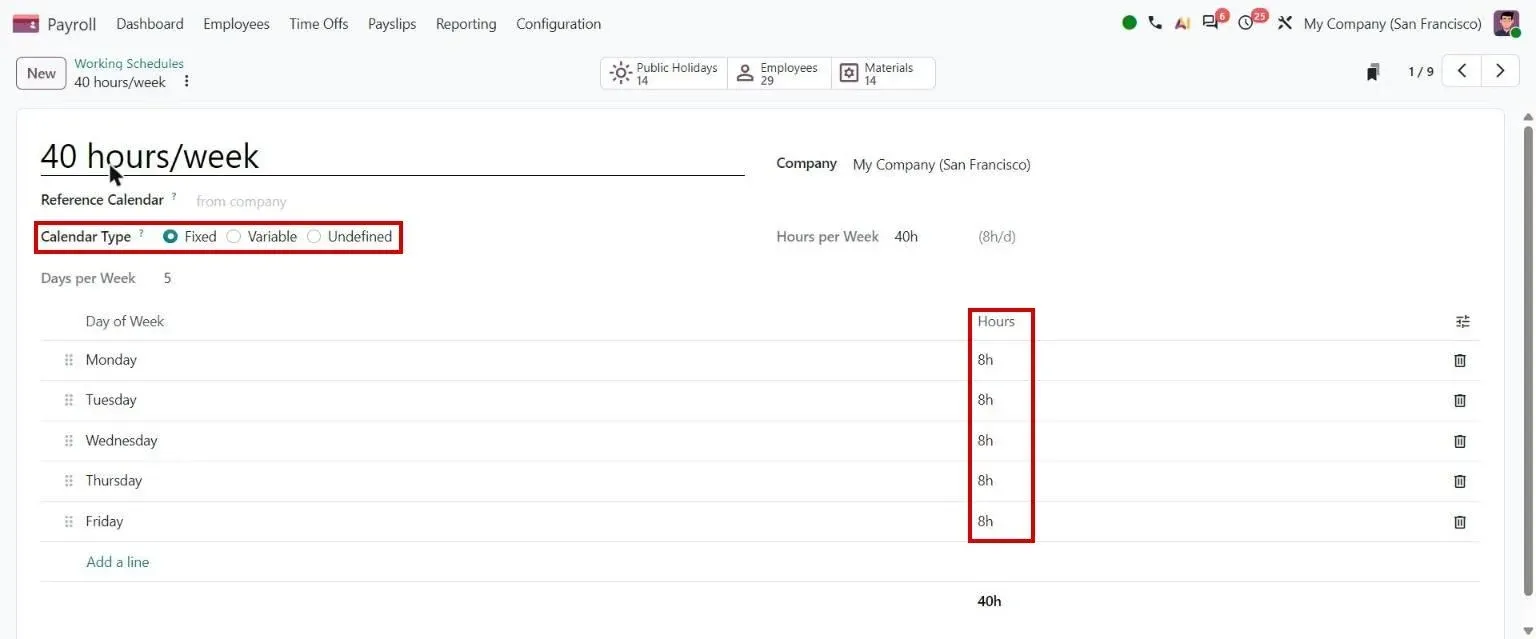Click the Hours per Week 40h value
Image resolution: width=1536 pixels, height=639 pixels.
click(x=906, y=237)
